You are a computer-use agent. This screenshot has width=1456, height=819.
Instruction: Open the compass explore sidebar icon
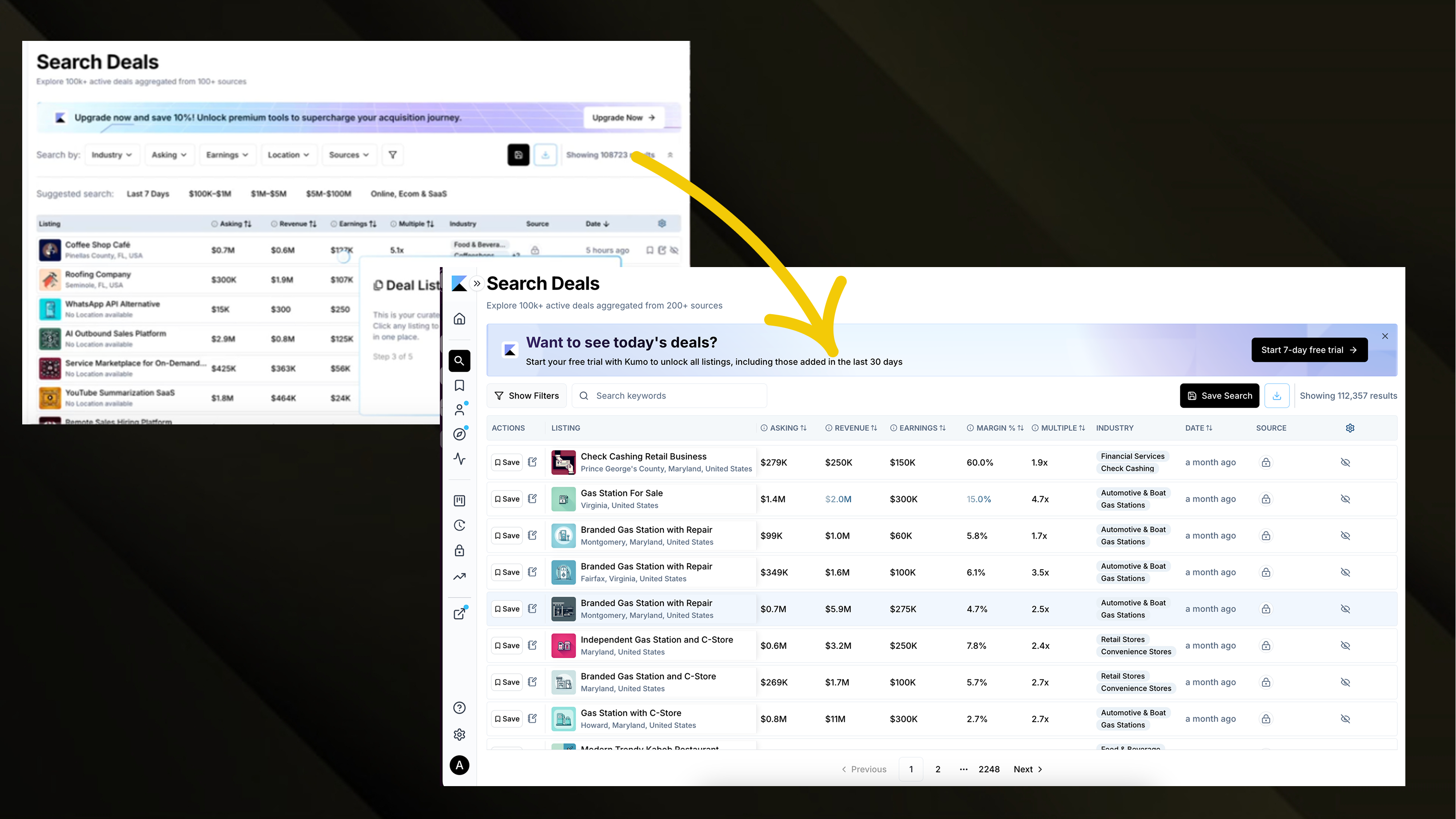point(459,434)
